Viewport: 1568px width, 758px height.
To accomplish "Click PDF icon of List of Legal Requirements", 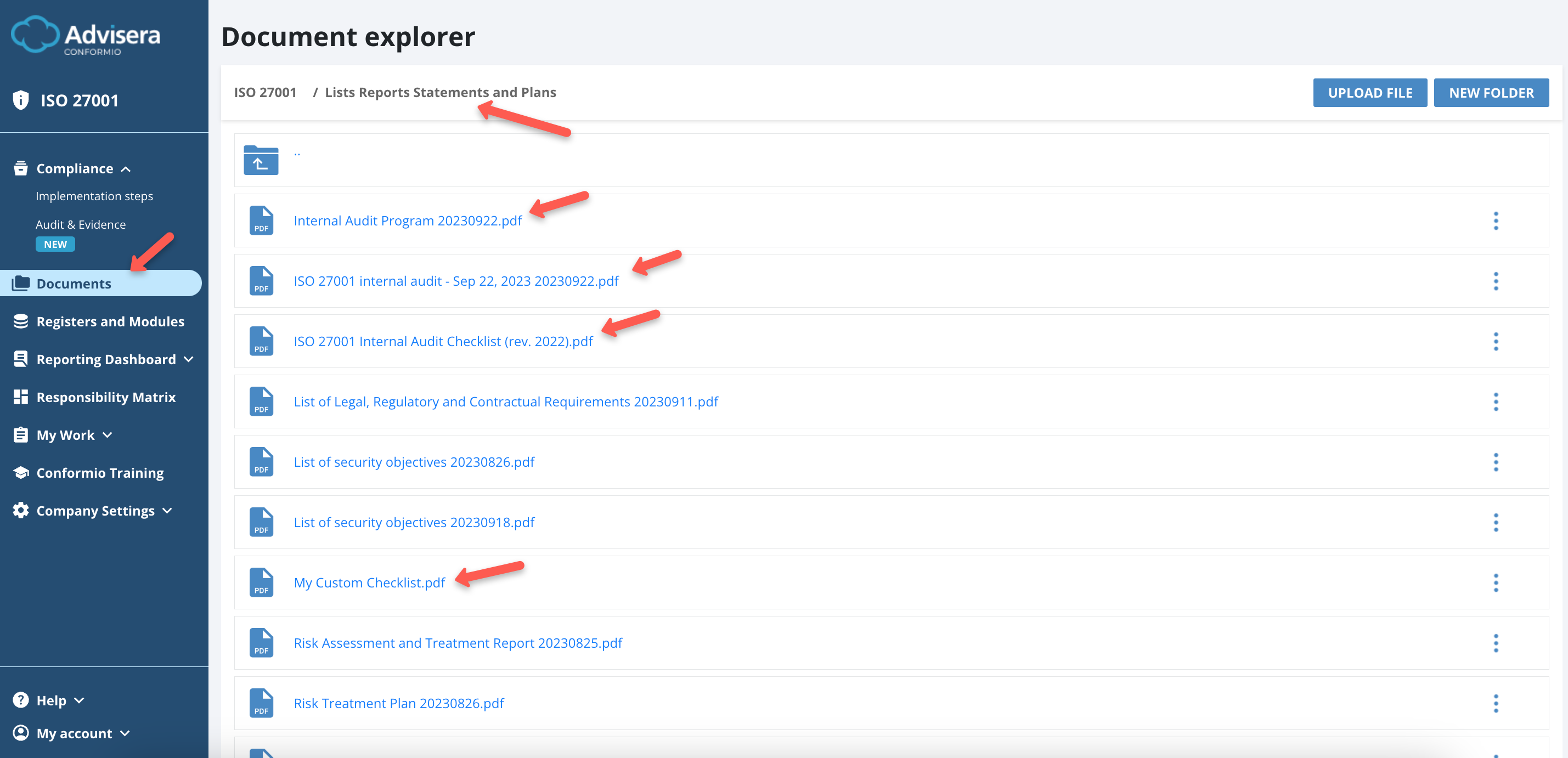I will point(261,401).
